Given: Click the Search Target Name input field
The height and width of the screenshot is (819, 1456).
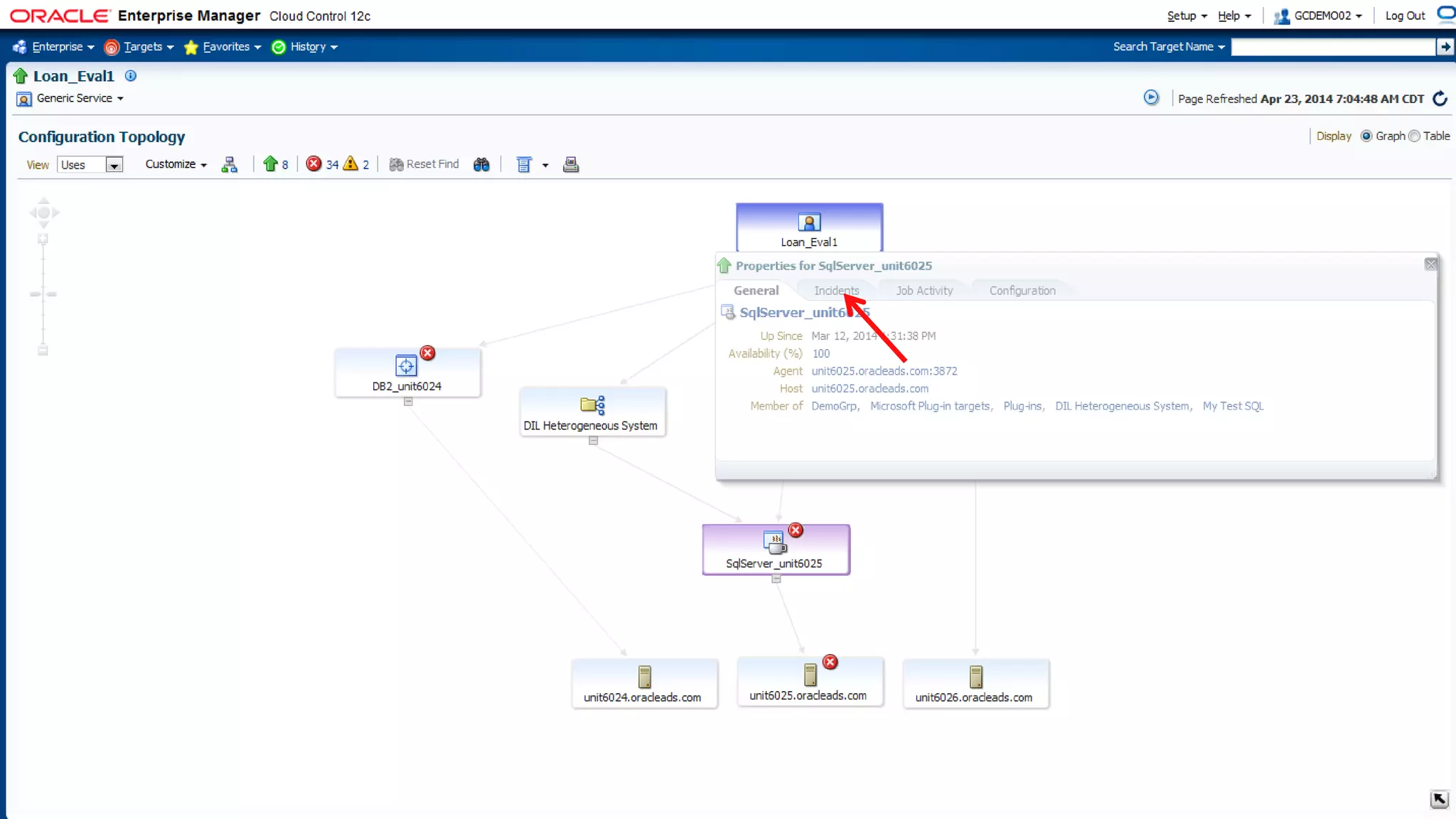Looking at the screenshot, I should coord(1333,47).
